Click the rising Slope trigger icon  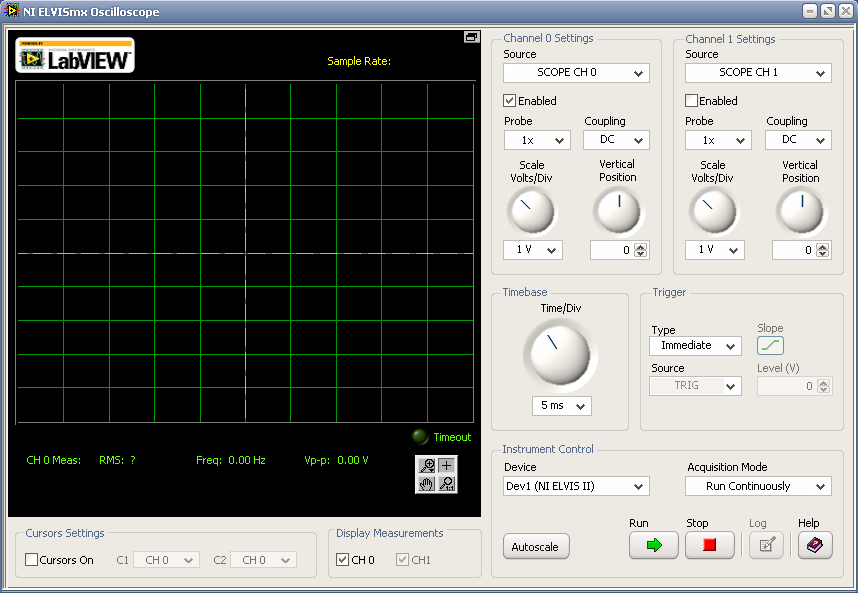[x=770, y=346]
